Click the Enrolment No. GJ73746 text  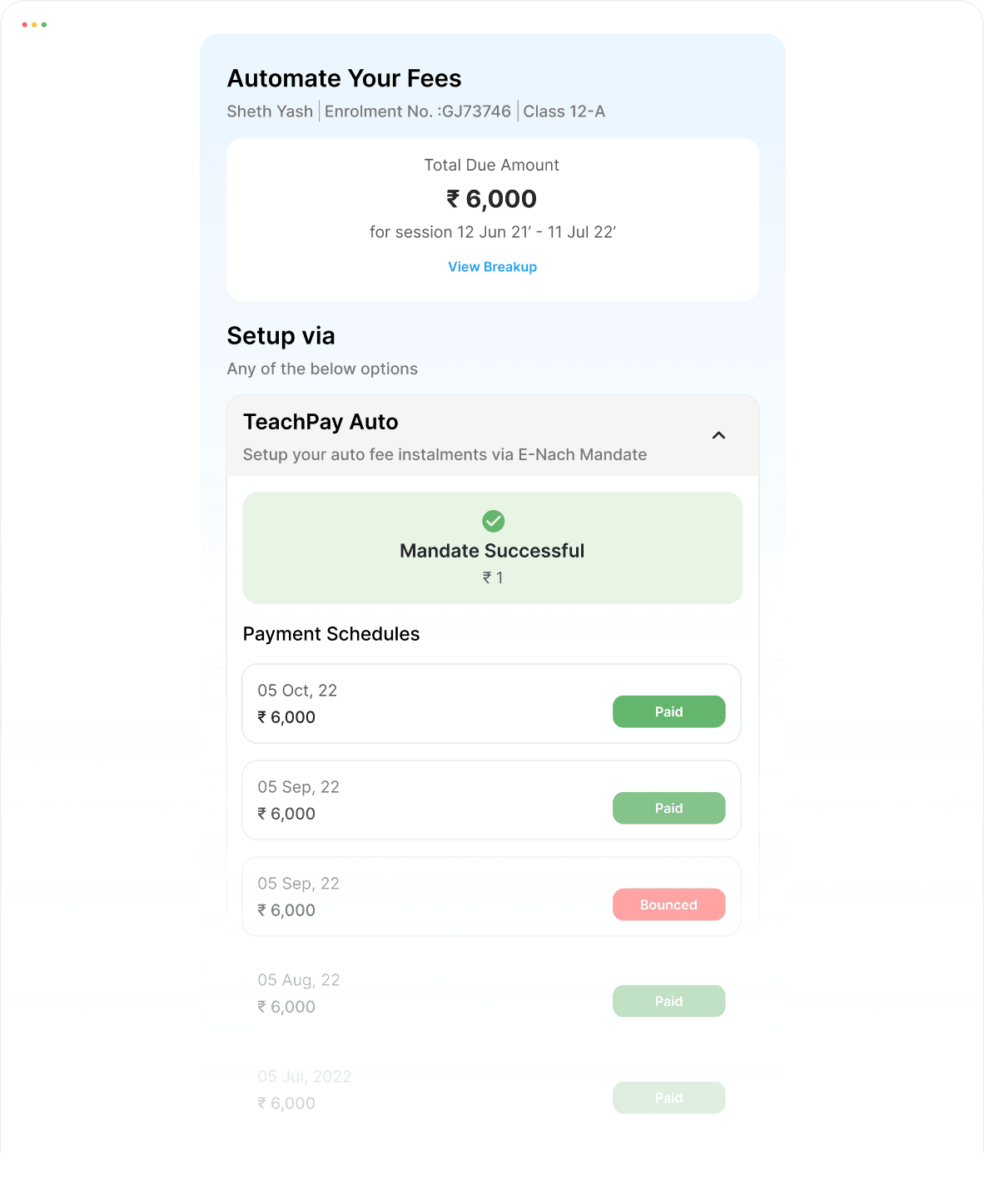click(418, 111)
